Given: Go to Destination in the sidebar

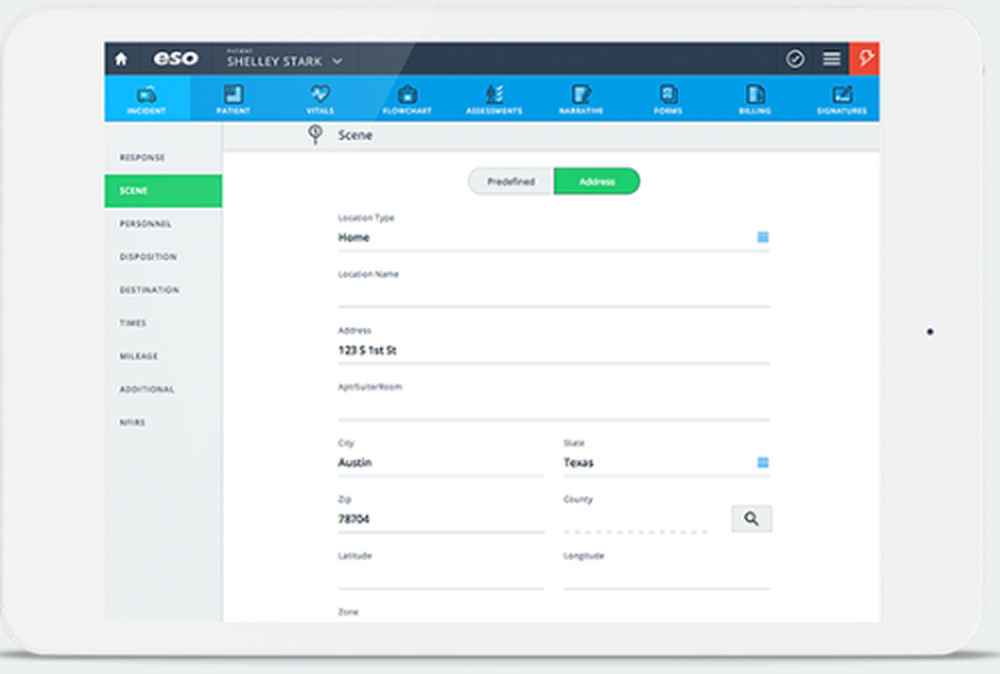Looking at the screenshot, I should click(163, 290).
